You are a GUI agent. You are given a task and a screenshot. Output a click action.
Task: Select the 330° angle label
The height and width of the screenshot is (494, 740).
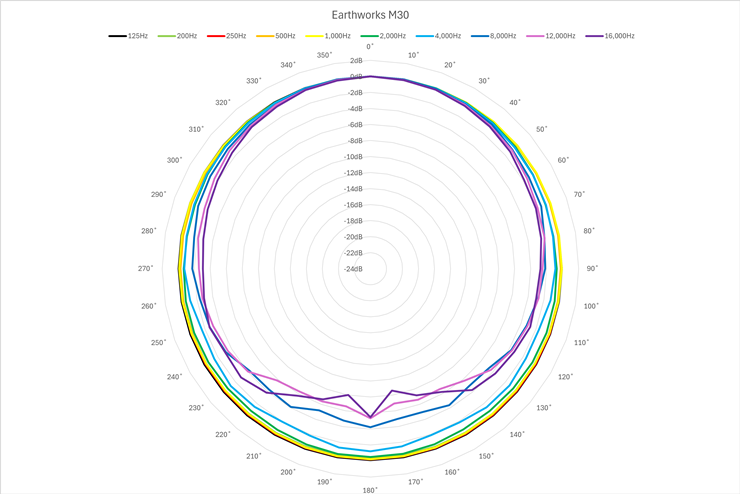click(x=254, y=81)
